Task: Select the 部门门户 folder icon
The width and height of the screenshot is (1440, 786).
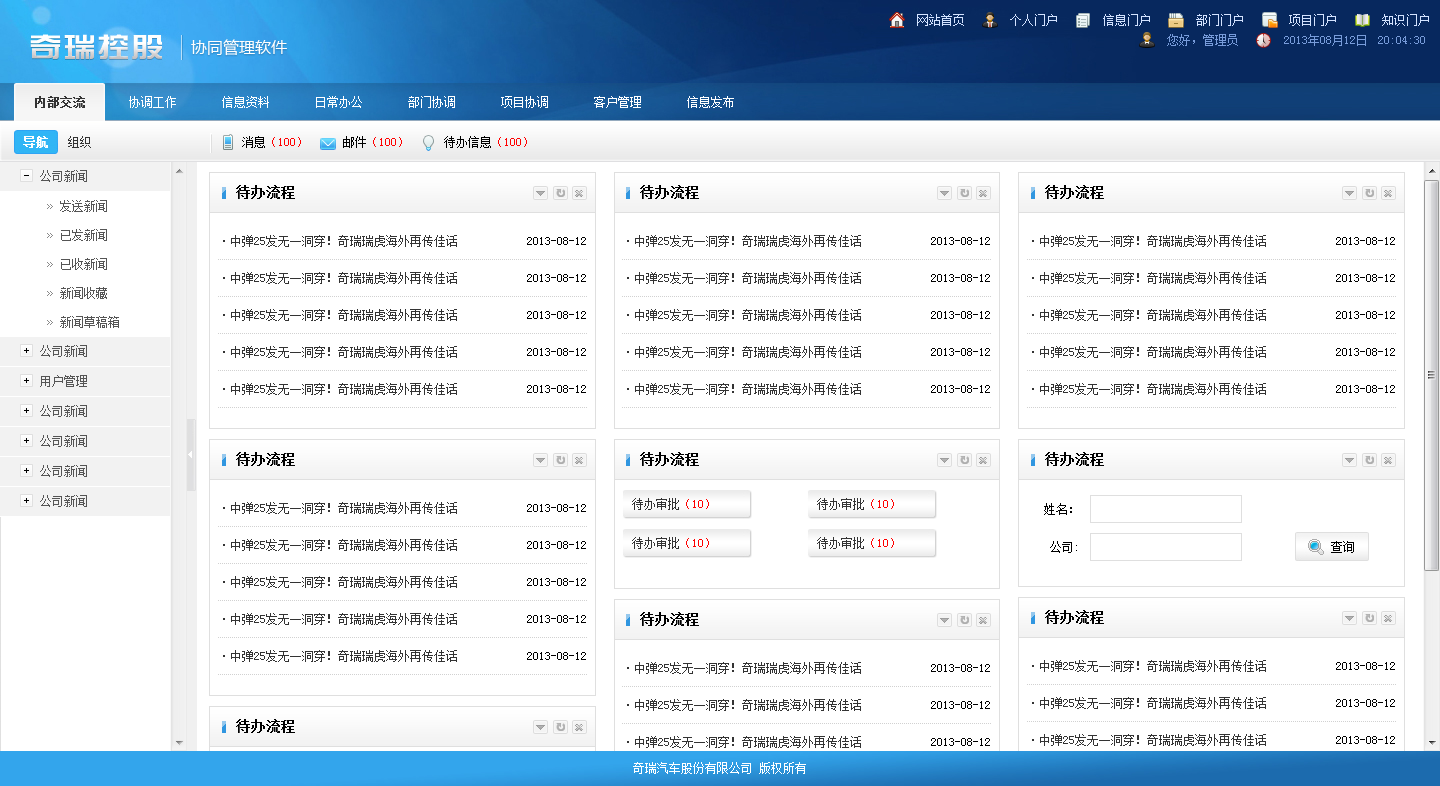Action: click(1176, 19)
